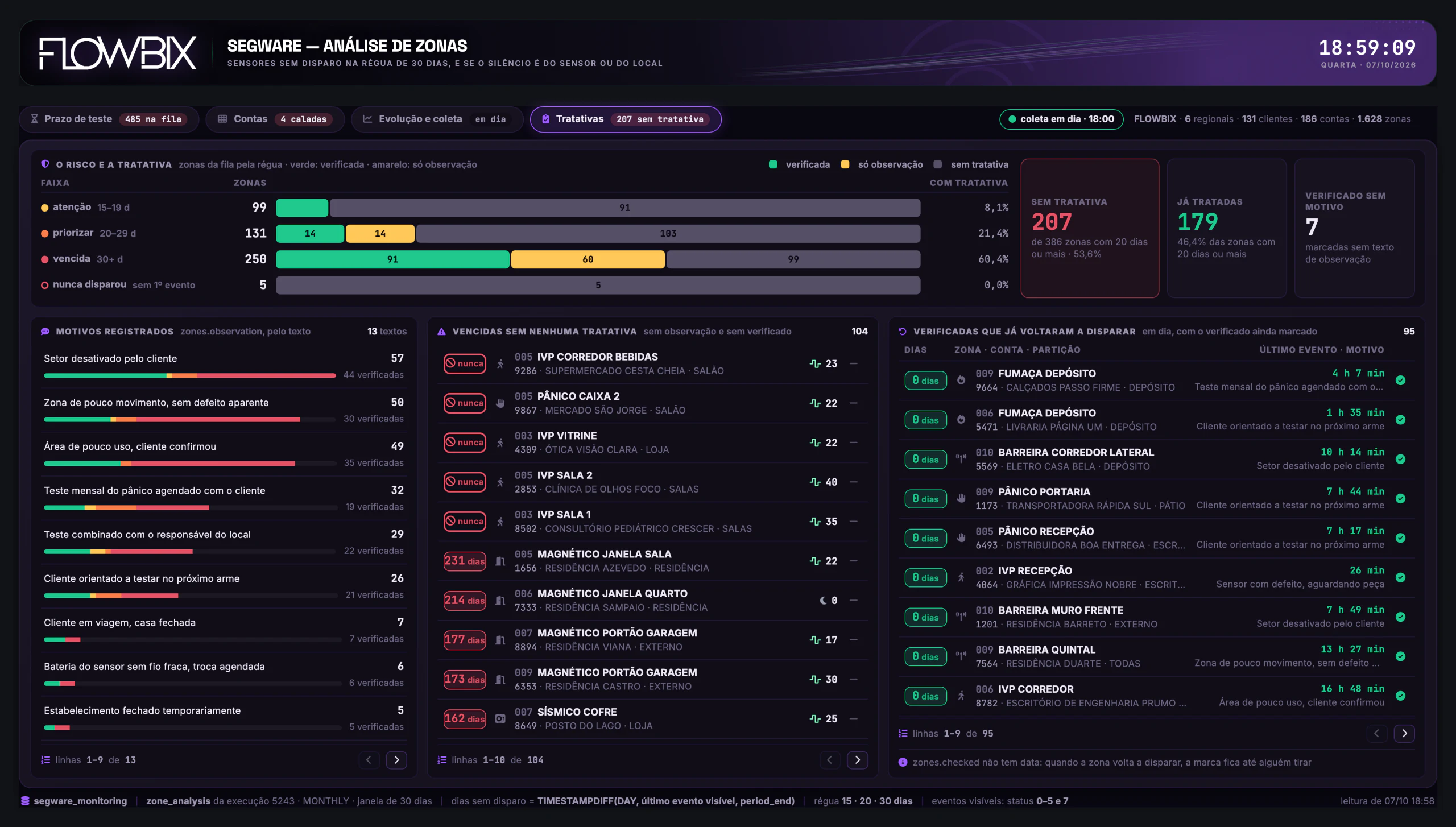This screenshot has width=1456, height=827.
Task: Click the chat bubble icon of Motivos Registrados
Action: point(45,331)
